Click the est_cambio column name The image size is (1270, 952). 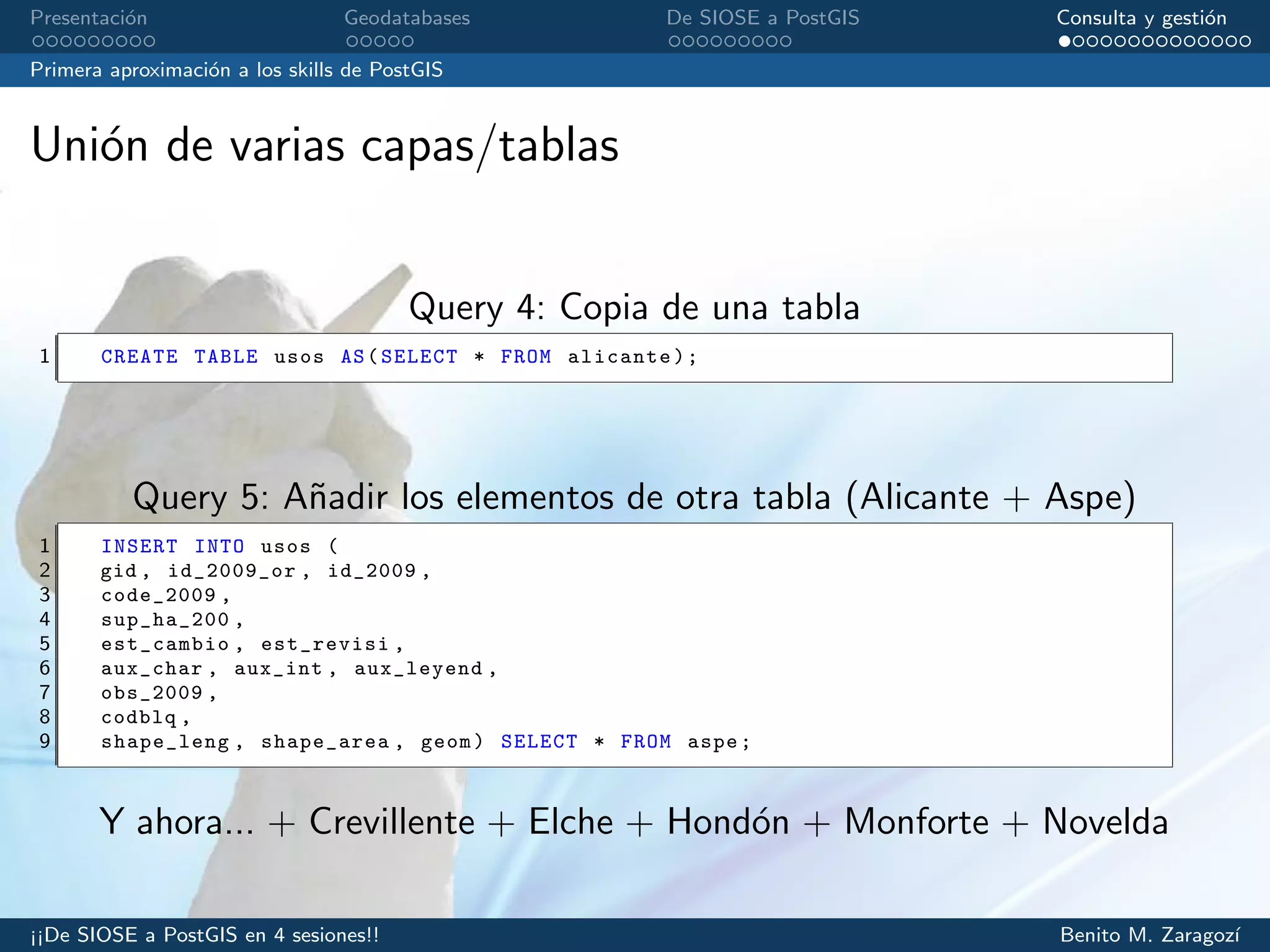[165, 645]
